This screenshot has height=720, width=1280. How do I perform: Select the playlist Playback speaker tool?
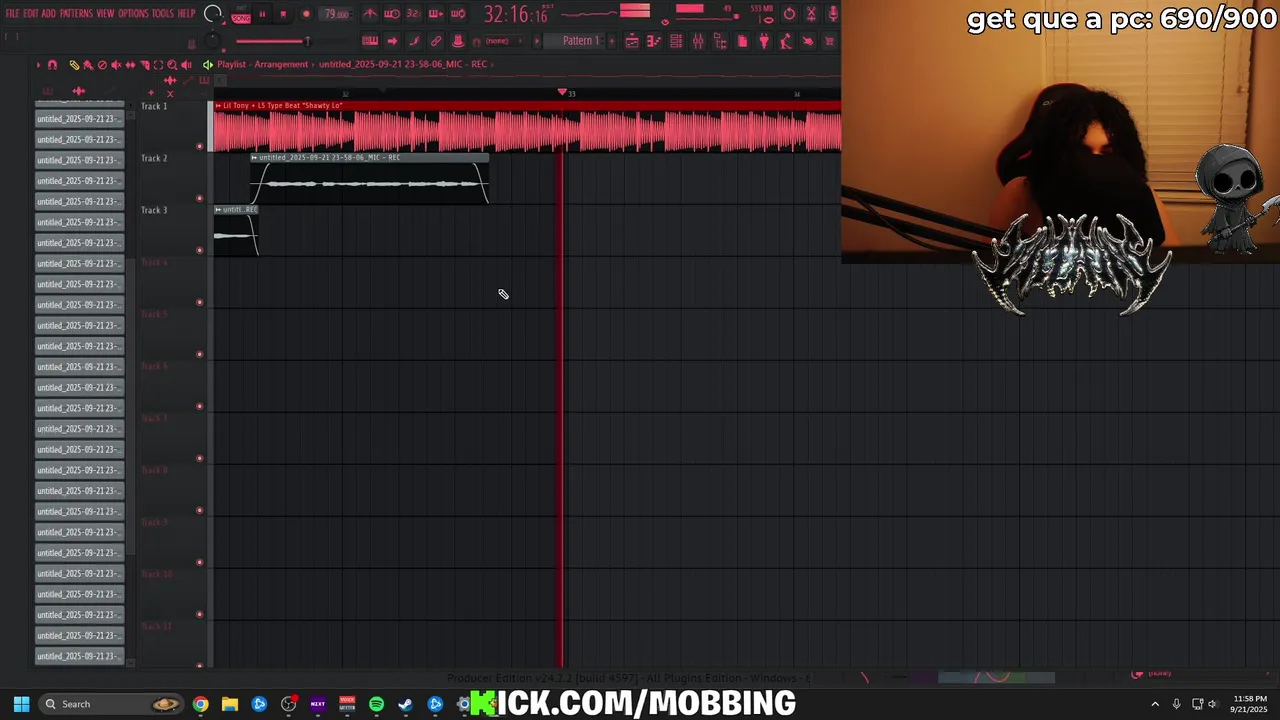coord(186,64)
